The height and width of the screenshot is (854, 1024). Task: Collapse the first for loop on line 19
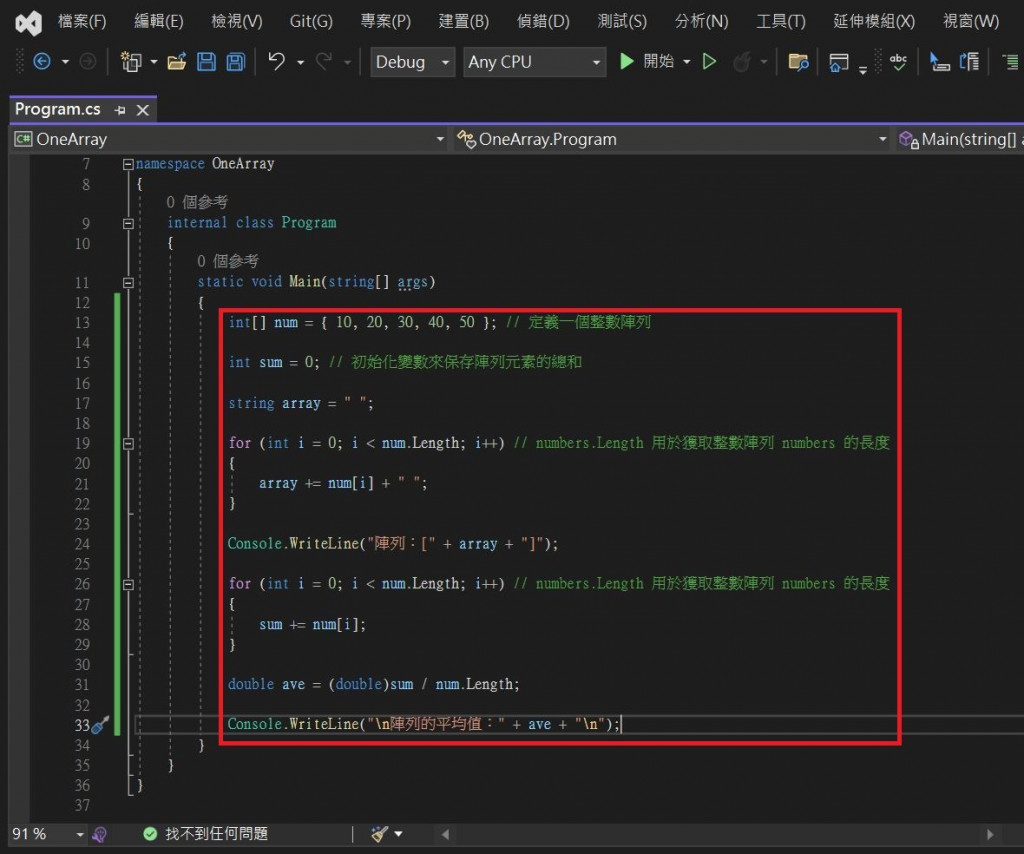click(x=128, y=444)
